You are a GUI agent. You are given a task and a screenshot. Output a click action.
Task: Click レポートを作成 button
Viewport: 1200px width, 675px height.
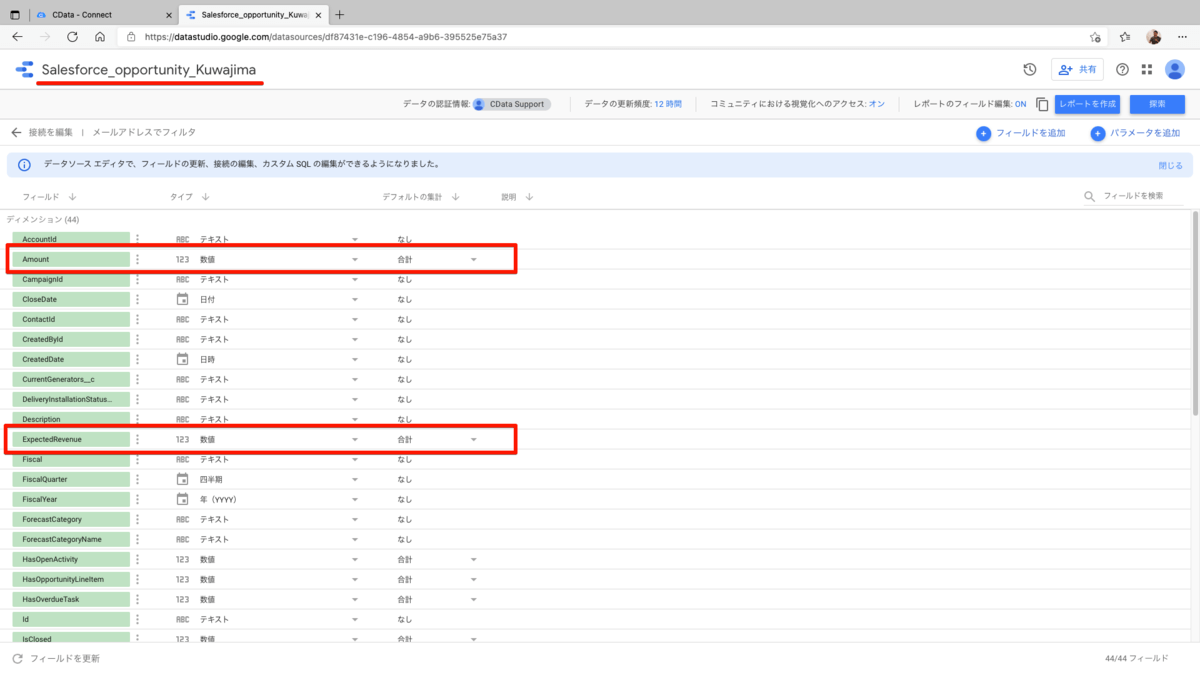(x=1087, y=104)
